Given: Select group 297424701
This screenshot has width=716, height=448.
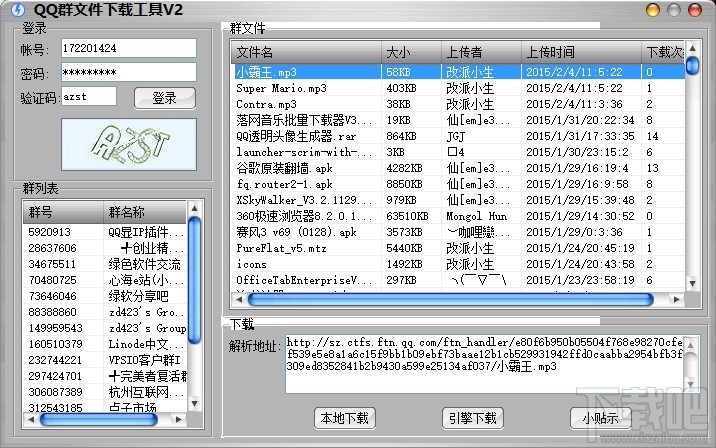Looking at the screenshot, I should pyautogui.click(x=105, y=376).
